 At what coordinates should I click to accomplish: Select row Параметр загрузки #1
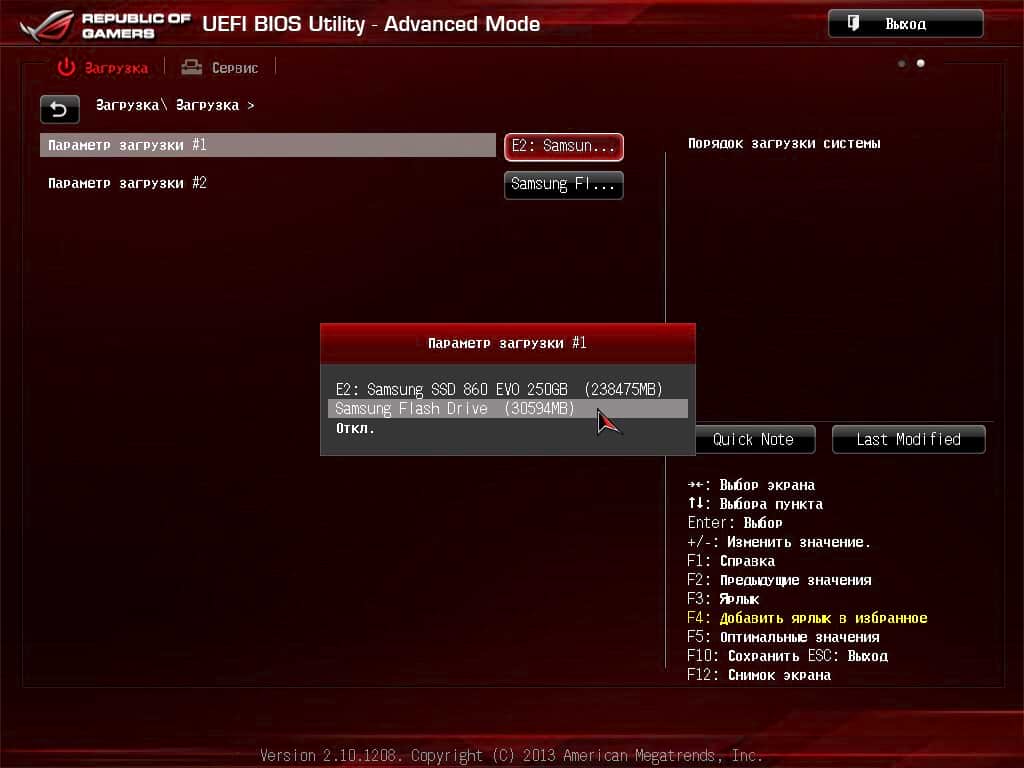click(x=268, y=145)
